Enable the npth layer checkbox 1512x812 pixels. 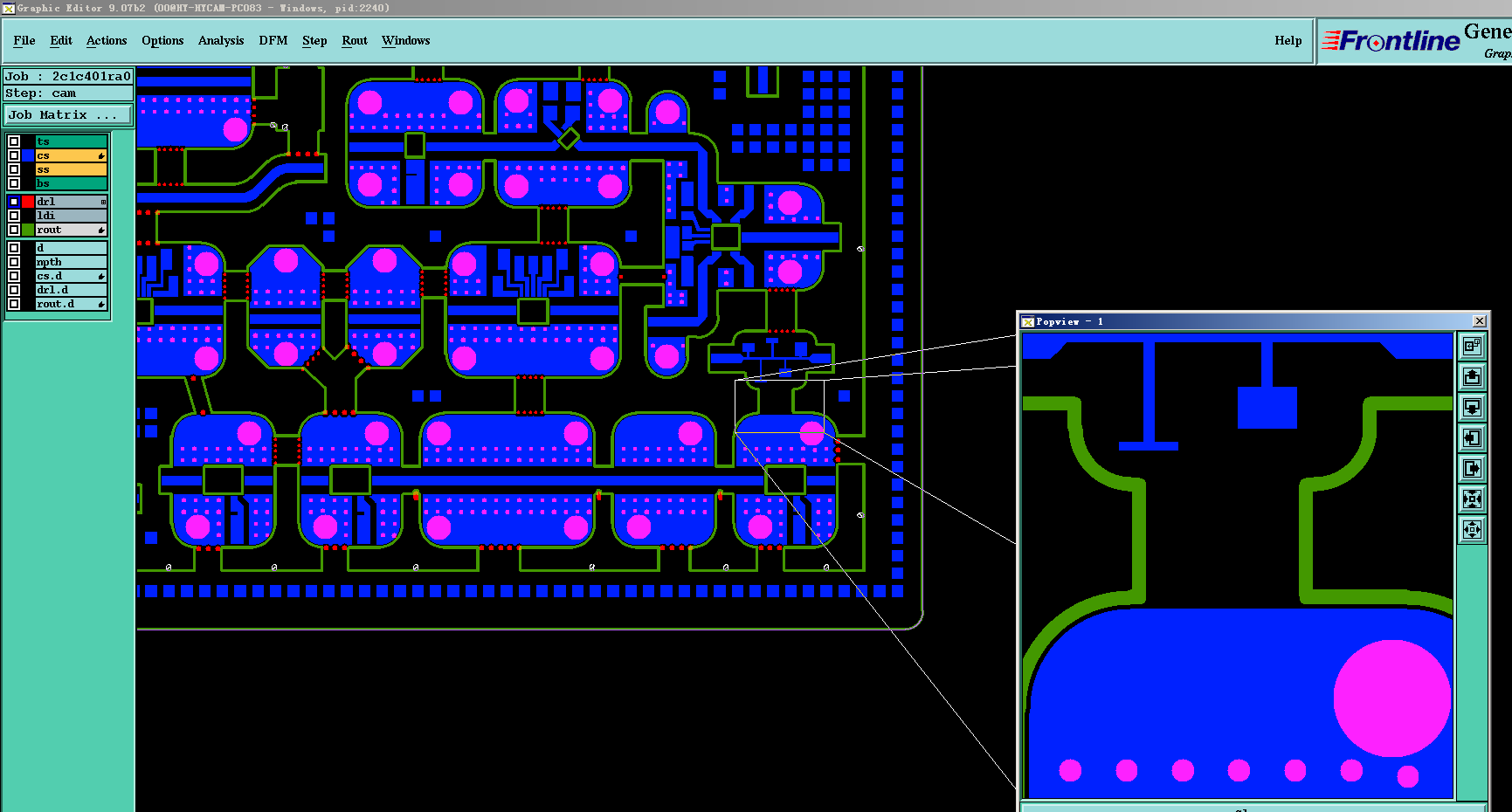tap(14, 262)
